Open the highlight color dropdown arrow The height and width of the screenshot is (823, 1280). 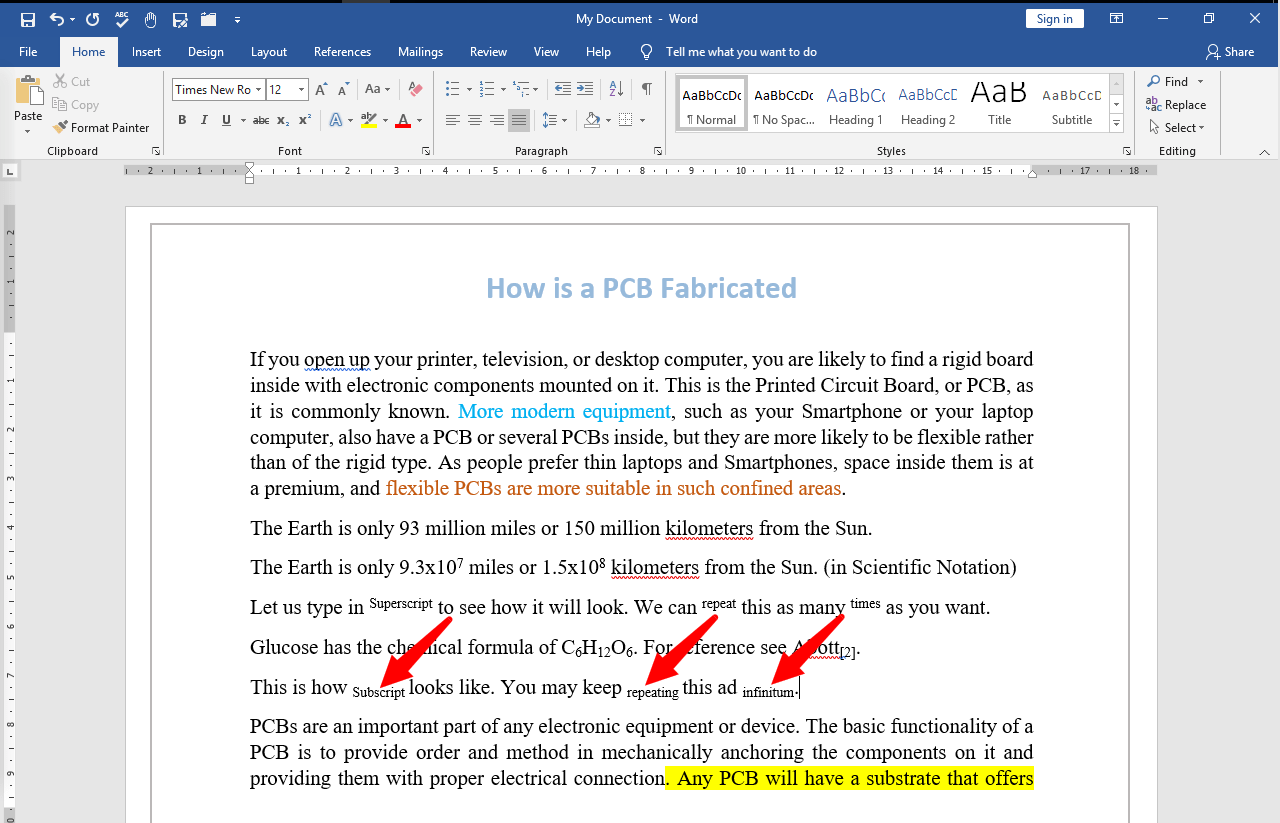click(x=384, y=120)
